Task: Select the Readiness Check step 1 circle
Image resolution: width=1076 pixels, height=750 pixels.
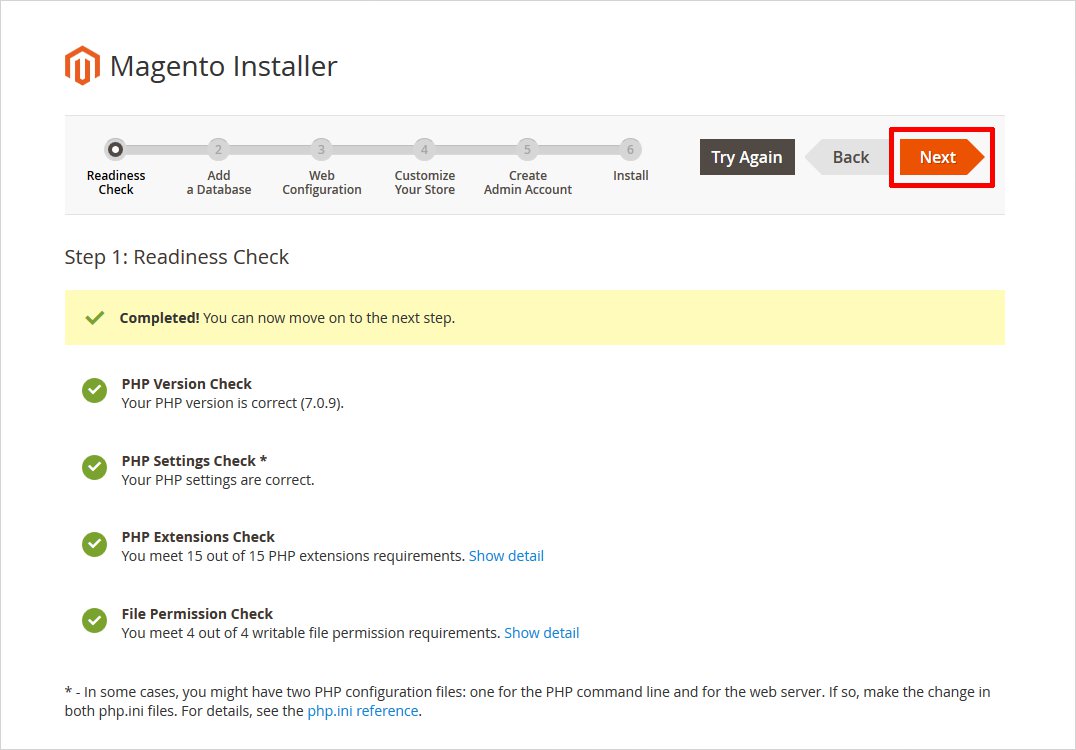Action: pyautogui.click(x=115, y=150)
